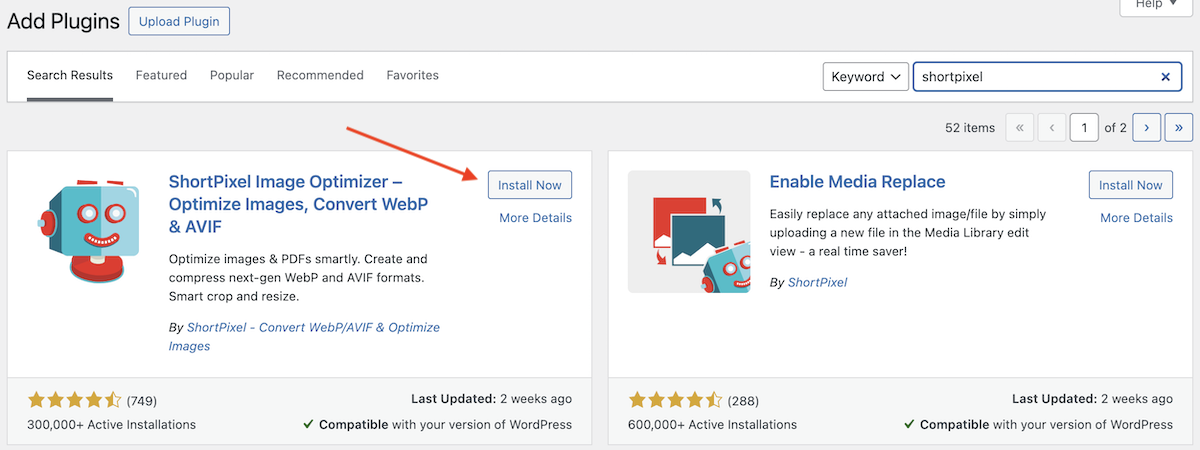
Task: Go to the next results page arrow
Action: [x=1147, y=128]
